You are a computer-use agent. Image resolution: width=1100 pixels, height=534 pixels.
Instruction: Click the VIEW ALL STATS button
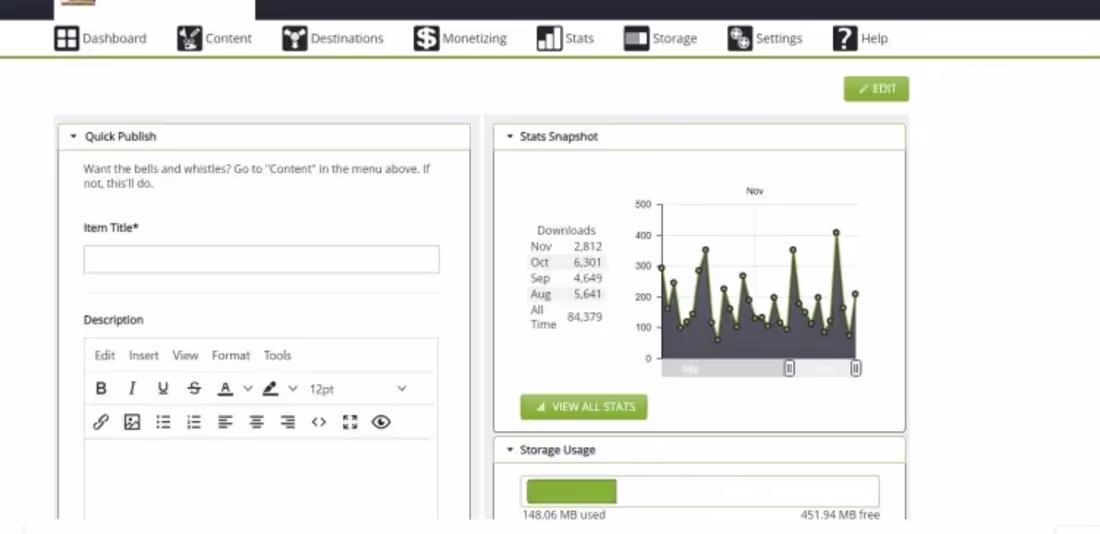point(584,407)
